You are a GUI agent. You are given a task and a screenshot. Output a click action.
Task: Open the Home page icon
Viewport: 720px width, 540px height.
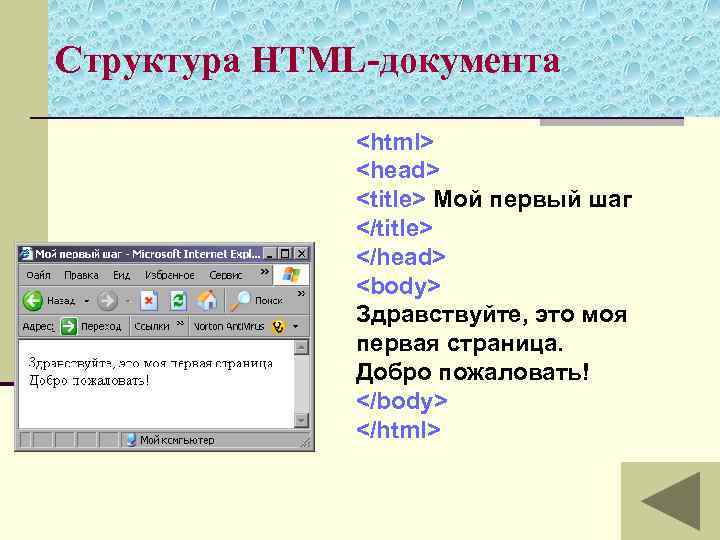(x=207, y=301)
